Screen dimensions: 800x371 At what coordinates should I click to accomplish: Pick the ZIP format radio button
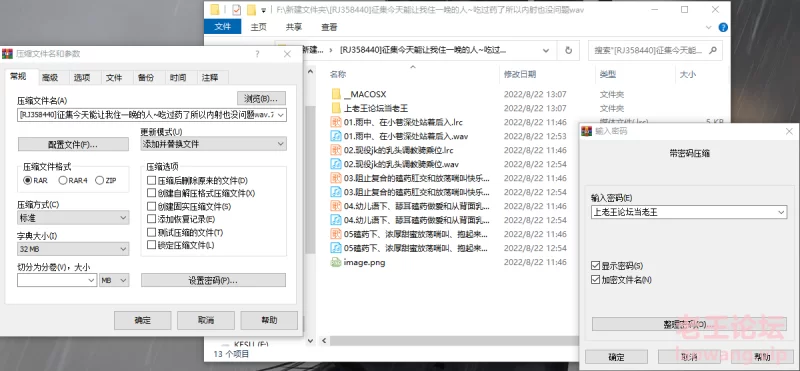click(x=99, y=180)
